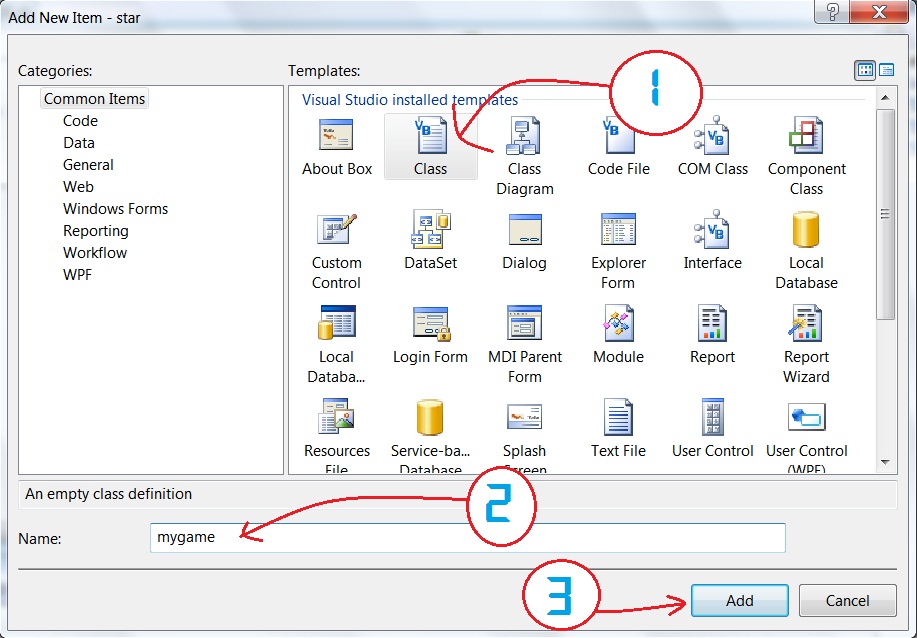Select the DataSet template
917x638 pixels.
pos(430,240)
